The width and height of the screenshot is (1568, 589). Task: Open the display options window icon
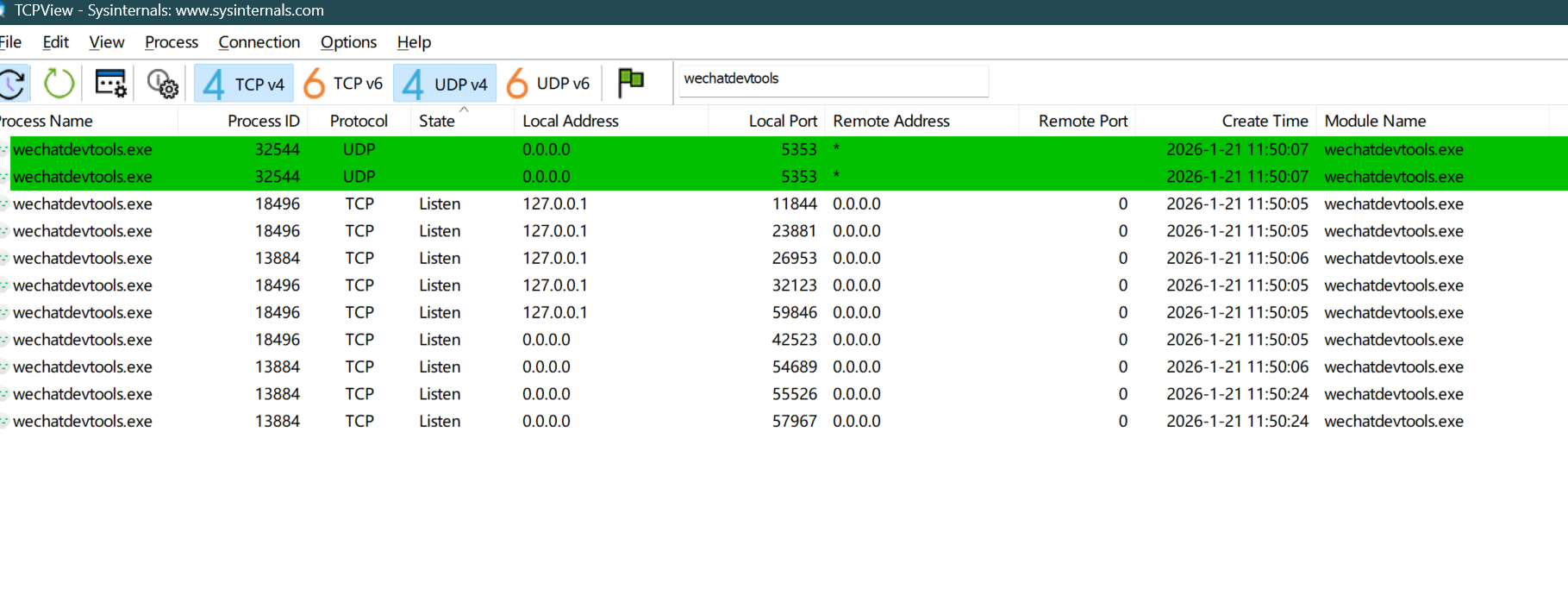tap(110, 84)
